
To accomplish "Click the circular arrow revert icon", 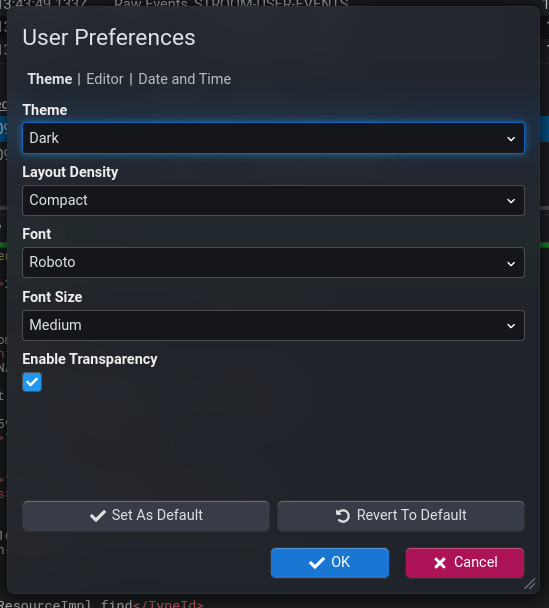I will (x=343, y=516).
